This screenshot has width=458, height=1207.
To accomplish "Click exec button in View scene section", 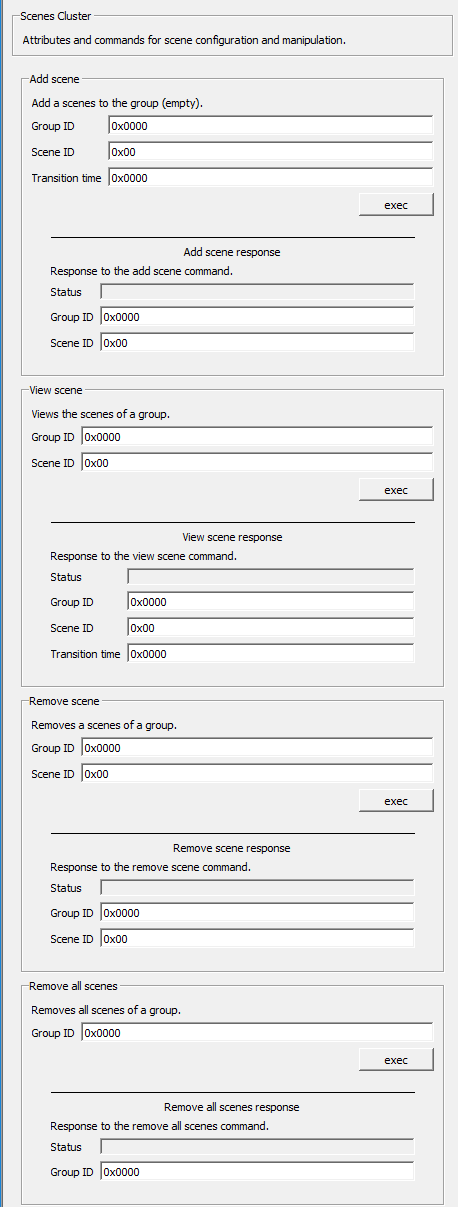I will (396, 490).
